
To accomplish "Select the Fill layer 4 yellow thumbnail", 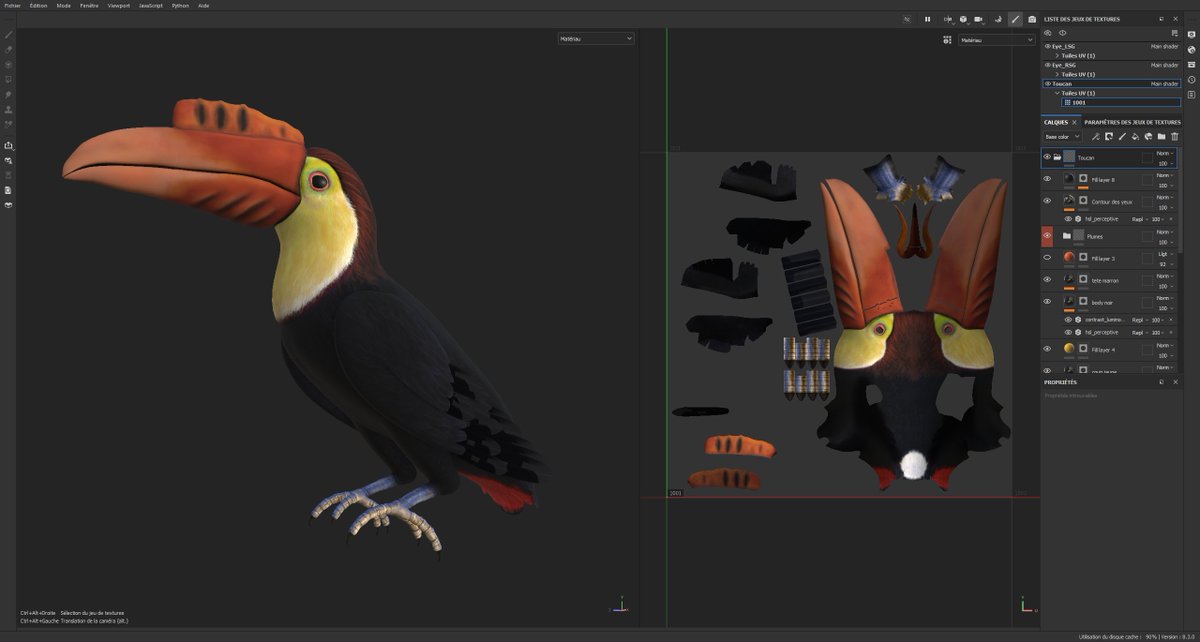I will tap(1069, 349).
